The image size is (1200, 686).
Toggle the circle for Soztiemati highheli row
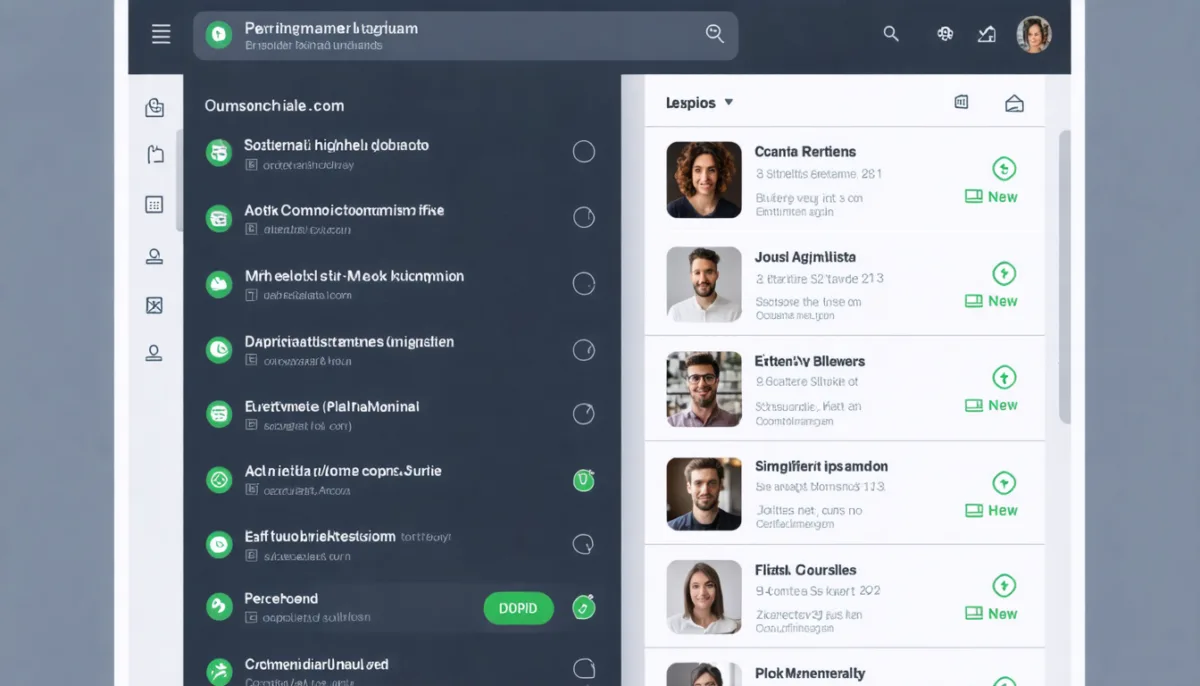click(x=584, y=152)
